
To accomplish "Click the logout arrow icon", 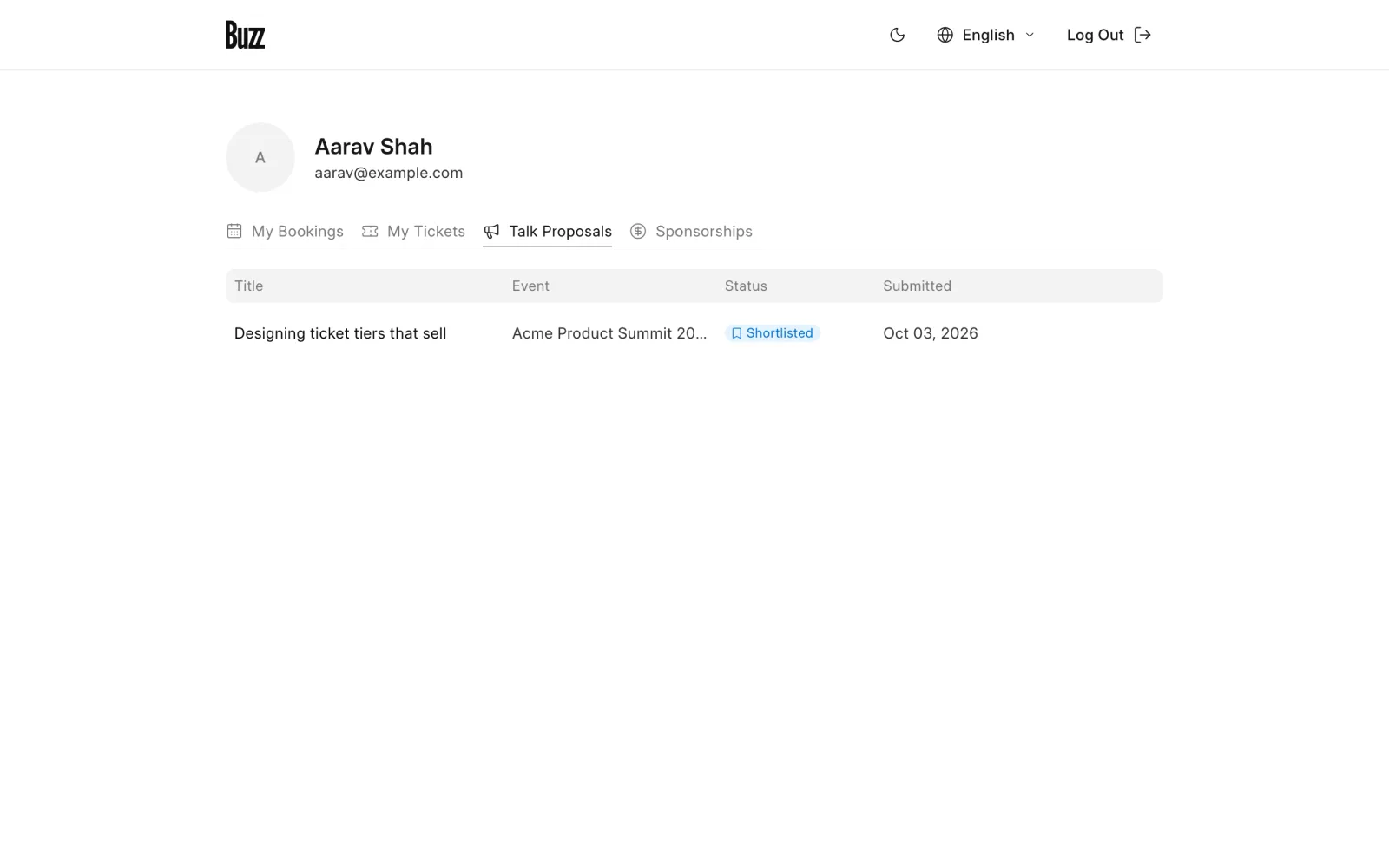I will point(1142,35).
